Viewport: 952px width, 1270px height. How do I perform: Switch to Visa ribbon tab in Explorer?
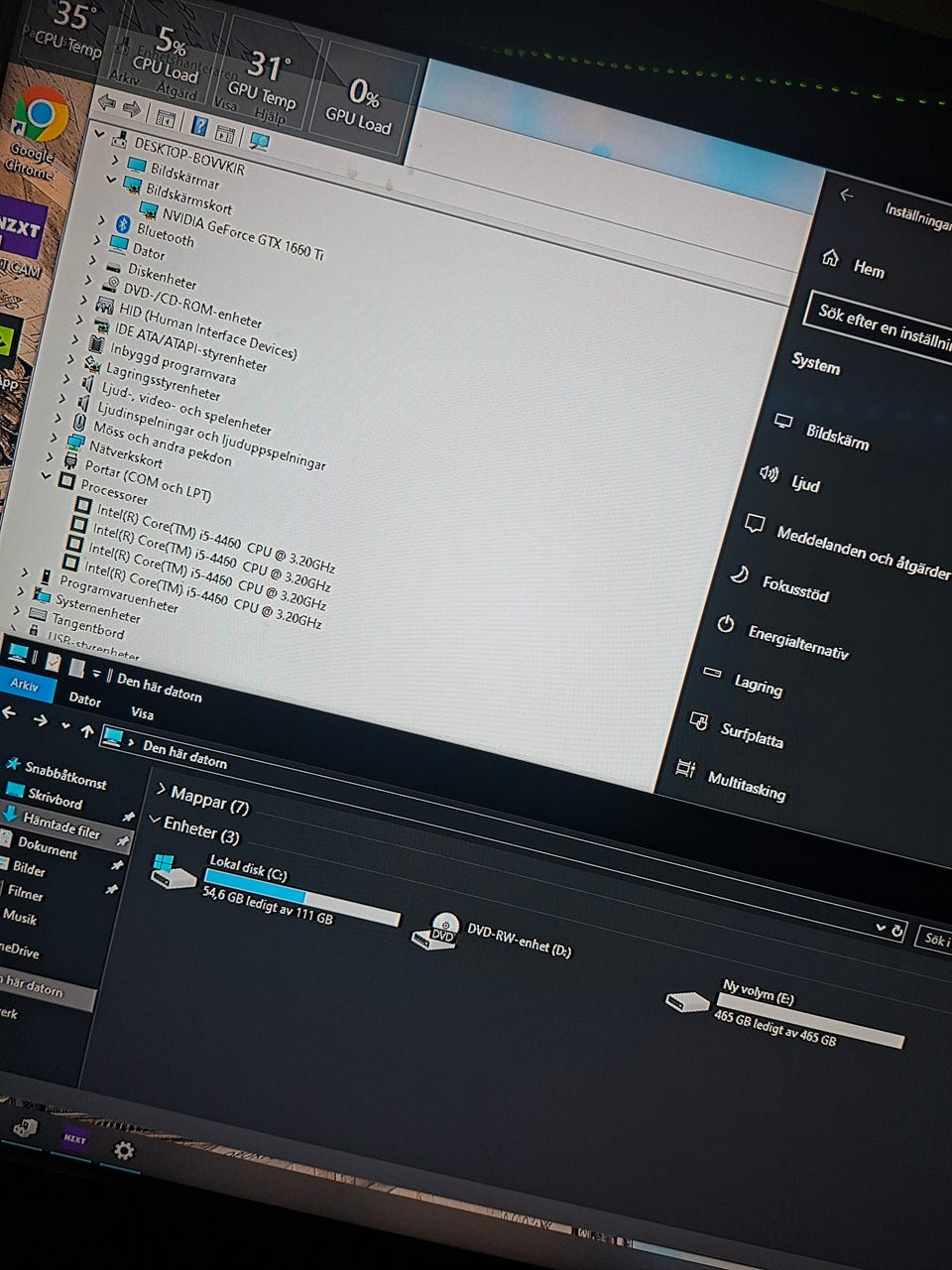[142, 712]
